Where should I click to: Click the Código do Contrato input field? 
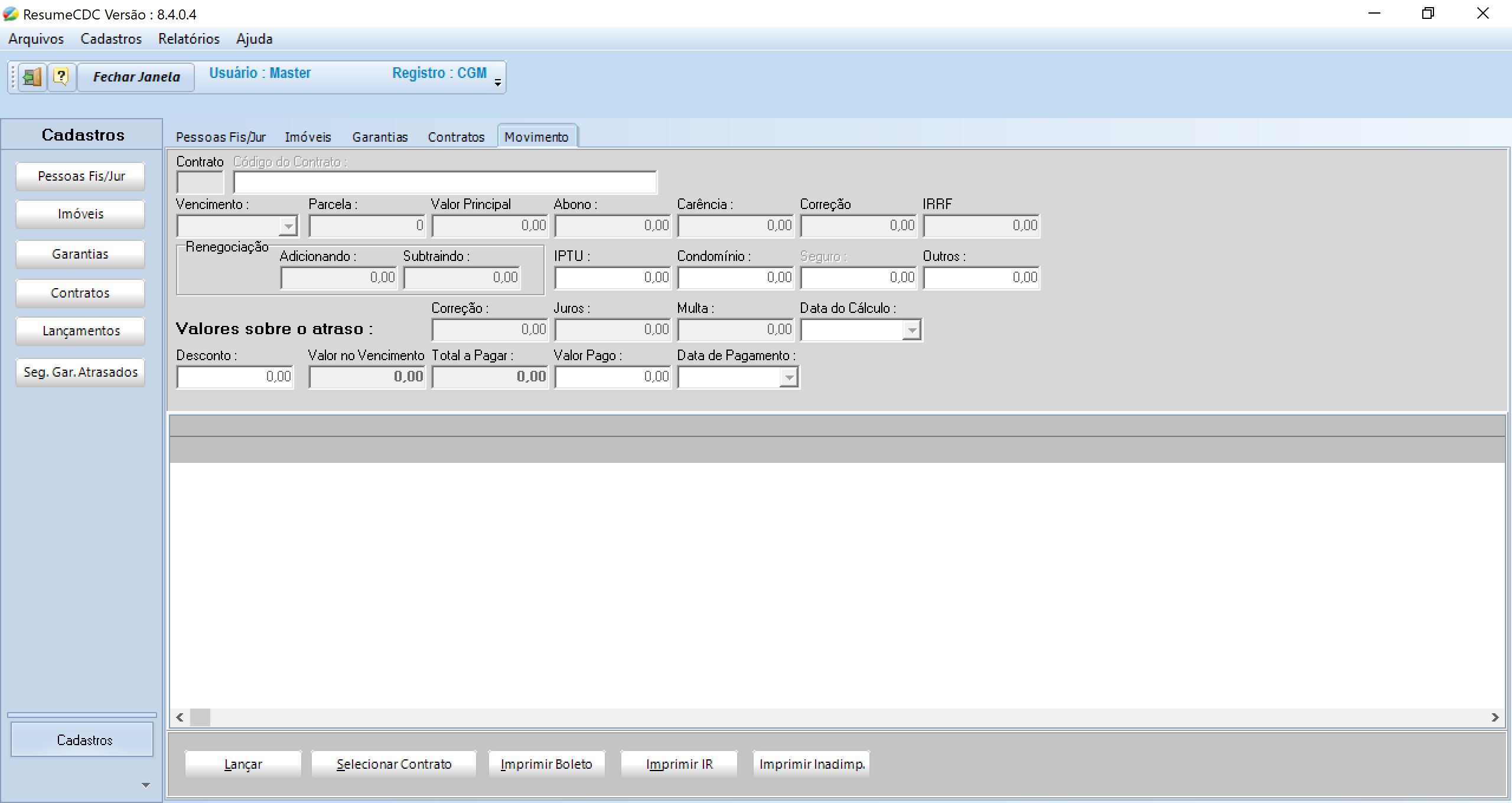pyautogui.click(x=445, y=182)
